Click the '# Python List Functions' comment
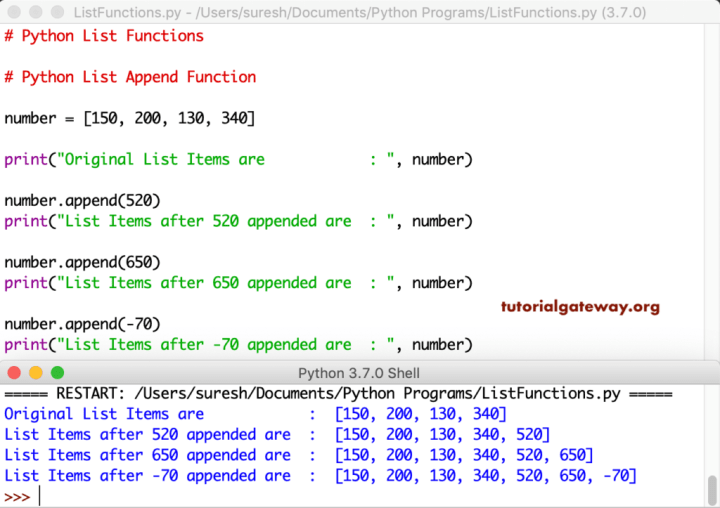Image resolution: width=720 pixels, height=508 pixels. [104, 36]
